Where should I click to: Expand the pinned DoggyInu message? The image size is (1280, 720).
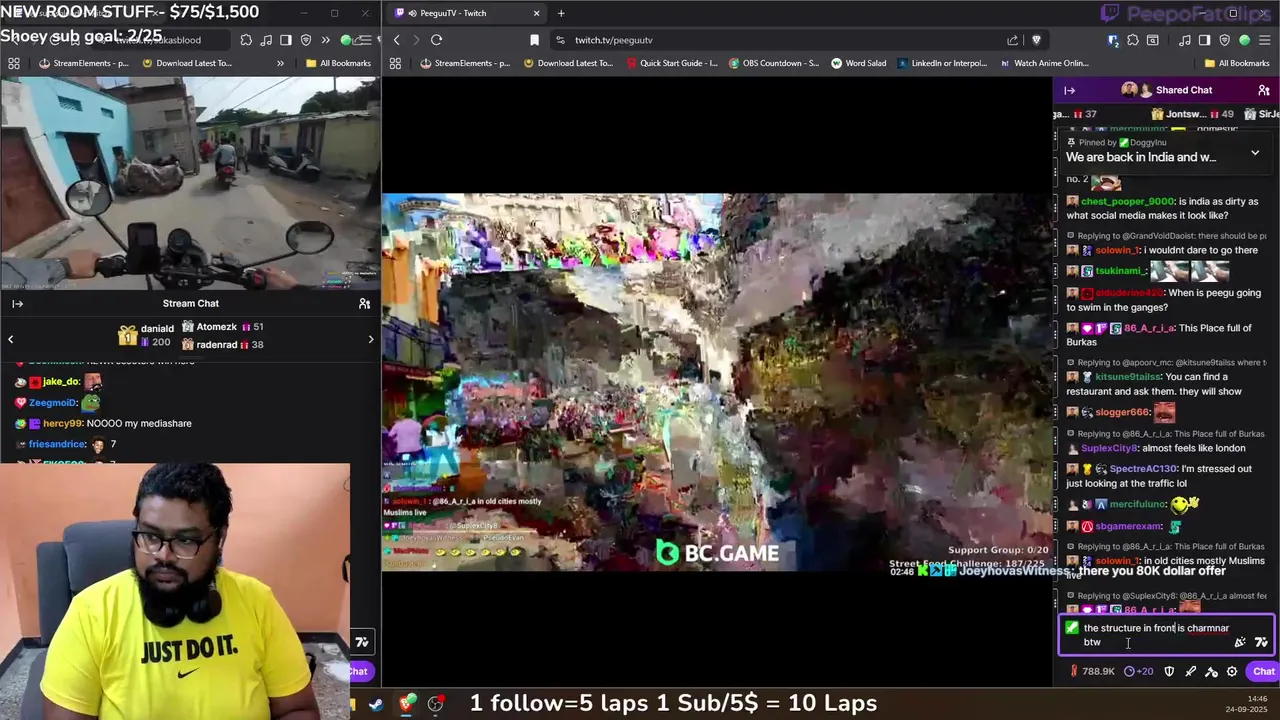(1255, 153)
